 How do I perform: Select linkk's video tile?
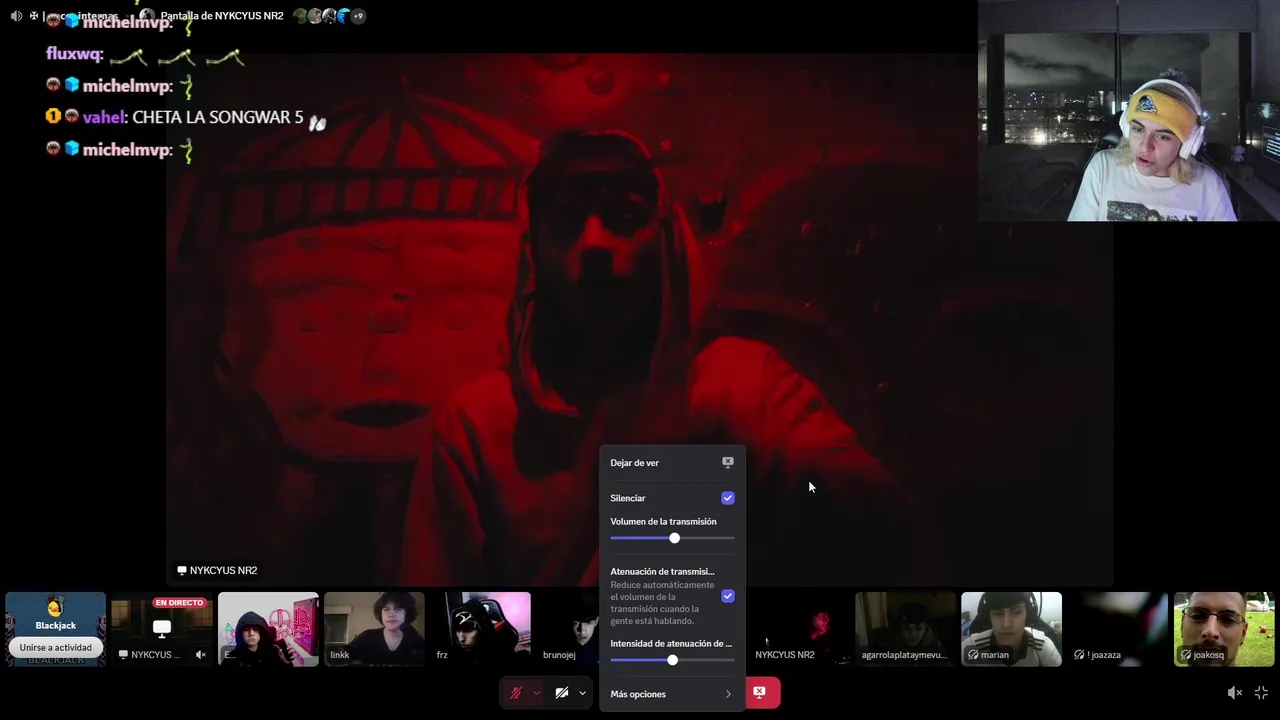(374, 629)
